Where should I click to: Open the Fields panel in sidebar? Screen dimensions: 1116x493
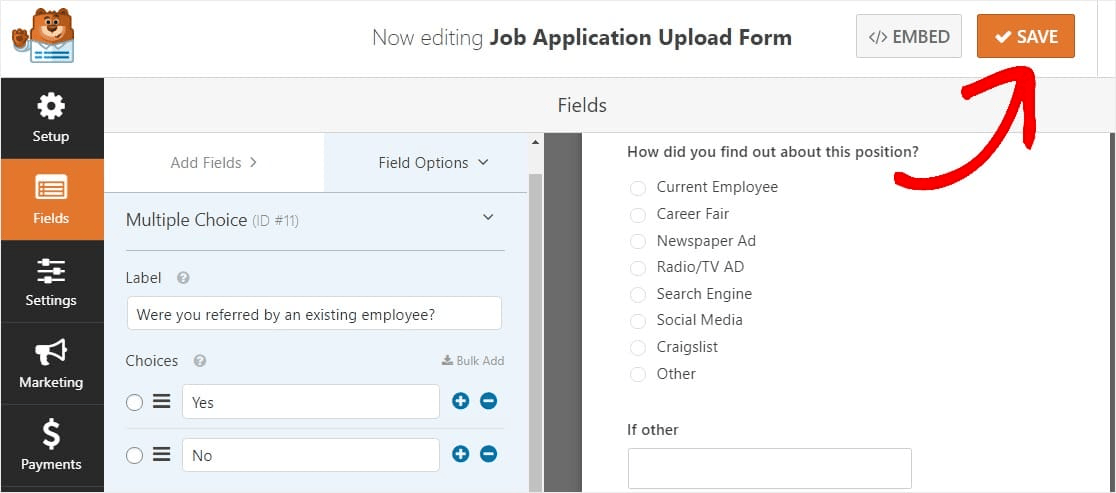click(x=51, y=200)
